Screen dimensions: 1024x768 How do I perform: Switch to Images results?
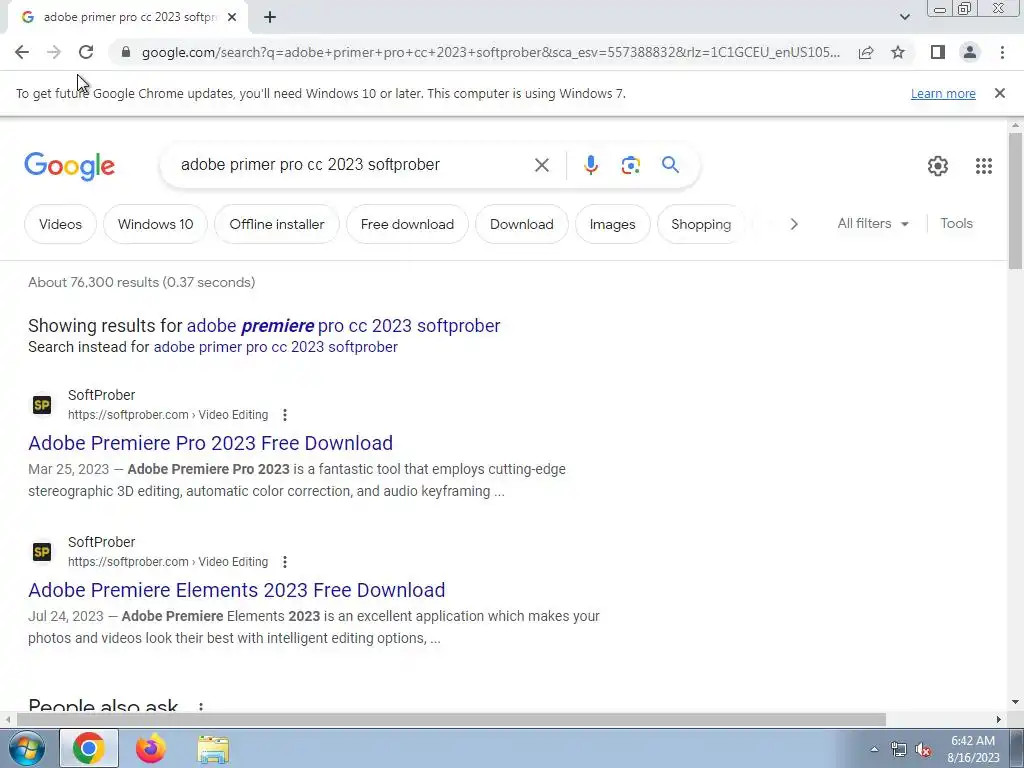pyautogui.click(x=613, y=224)
